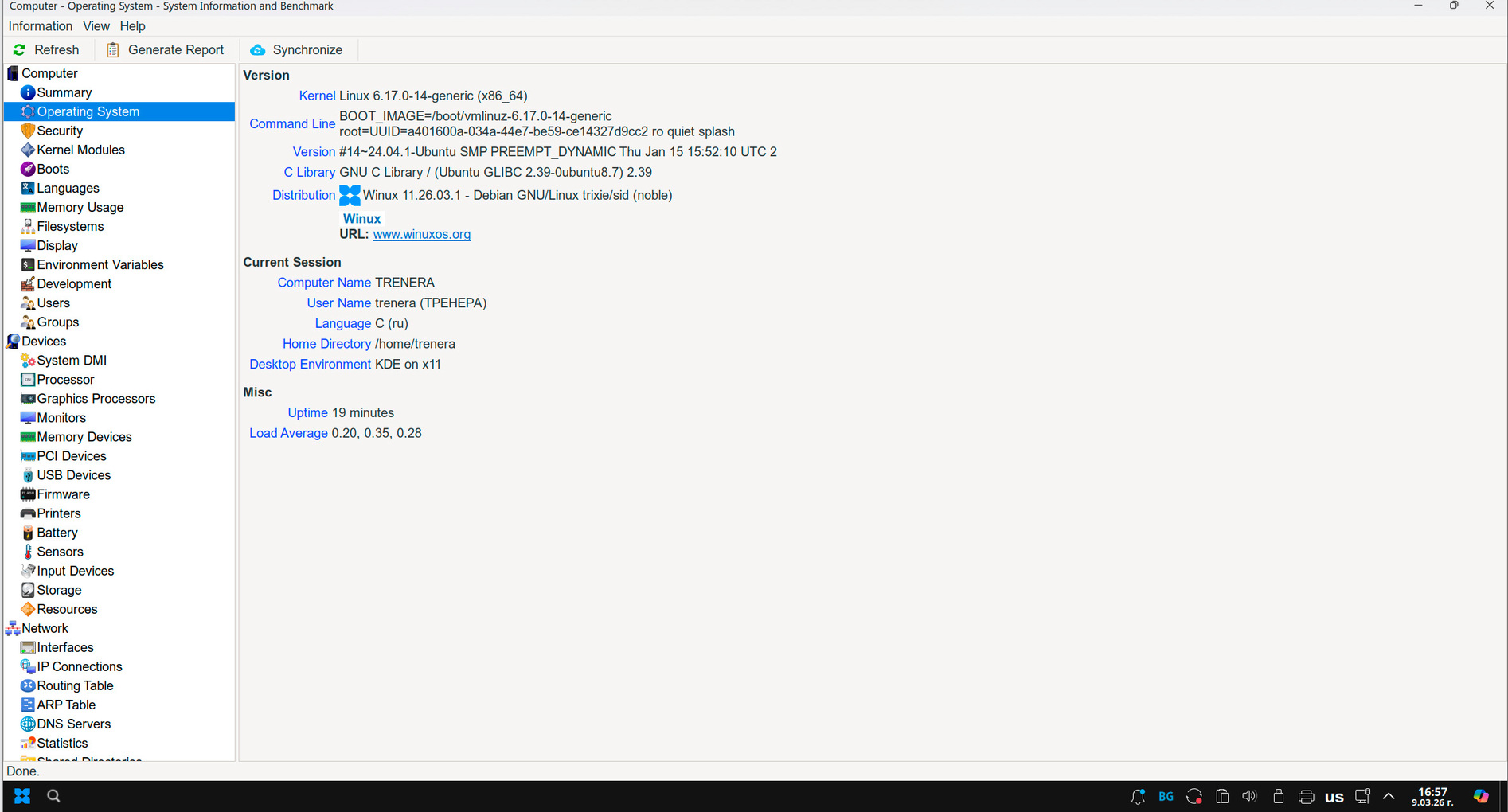Open the Environment Variables icon
The height and width of the screenshot is (812, 1508).
28,264
